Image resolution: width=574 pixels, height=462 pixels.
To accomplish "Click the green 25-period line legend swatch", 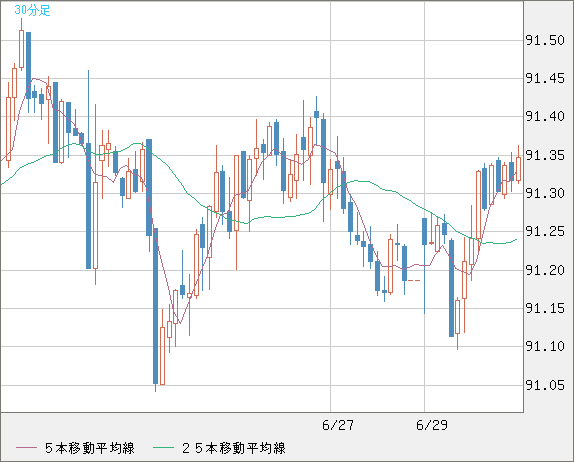I will 163,448.
